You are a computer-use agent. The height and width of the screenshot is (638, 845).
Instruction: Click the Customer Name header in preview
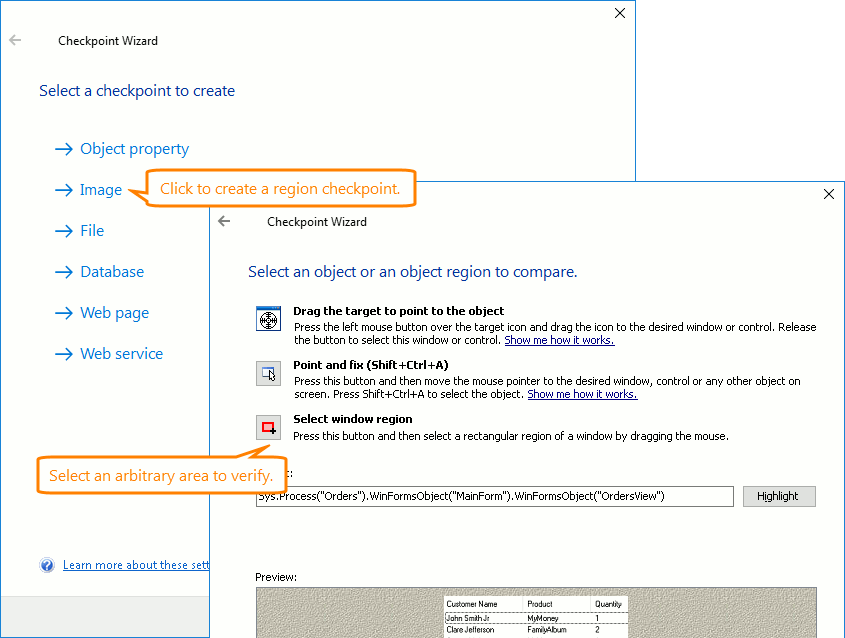[x=472, y=604]
